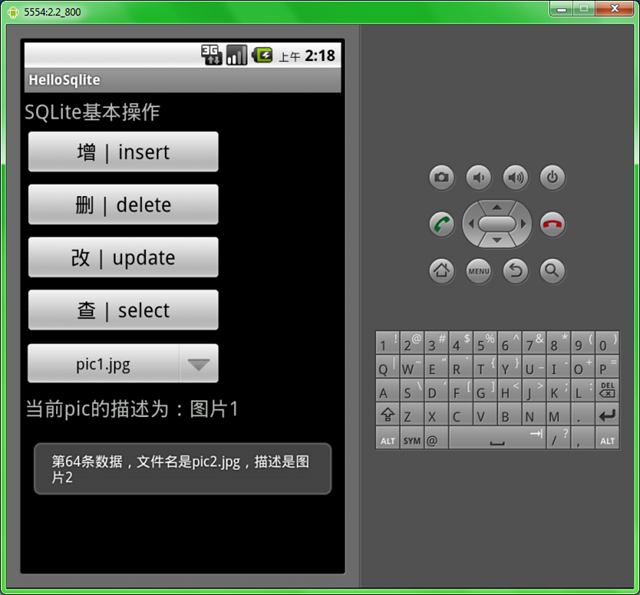Click the 5554:2.2_800 window title
Image resolution: width=640 pixels, height=595 pixels.
[x=52, y=12]
